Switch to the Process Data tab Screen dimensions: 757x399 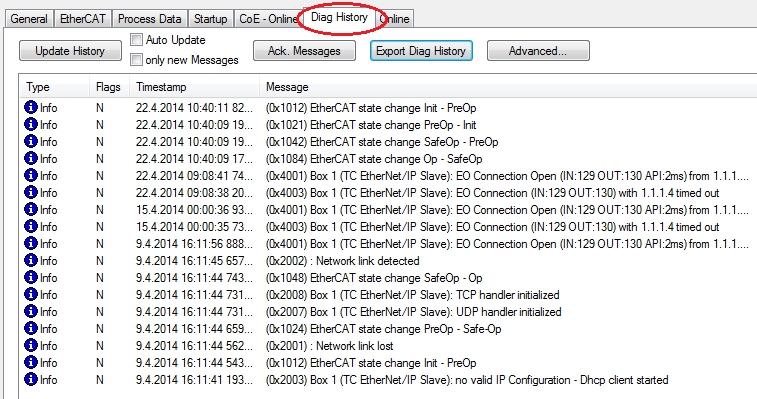[x=150, y=19]
